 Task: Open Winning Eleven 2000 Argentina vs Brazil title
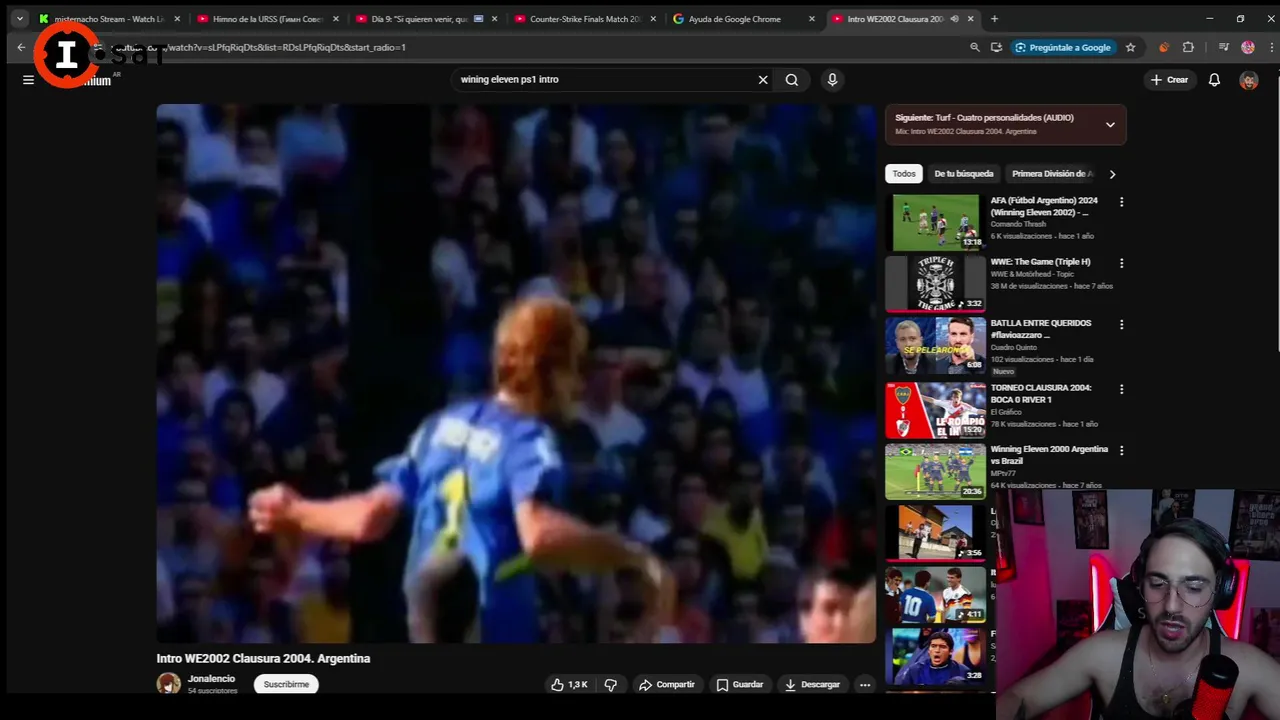[x=1049, y=455]
